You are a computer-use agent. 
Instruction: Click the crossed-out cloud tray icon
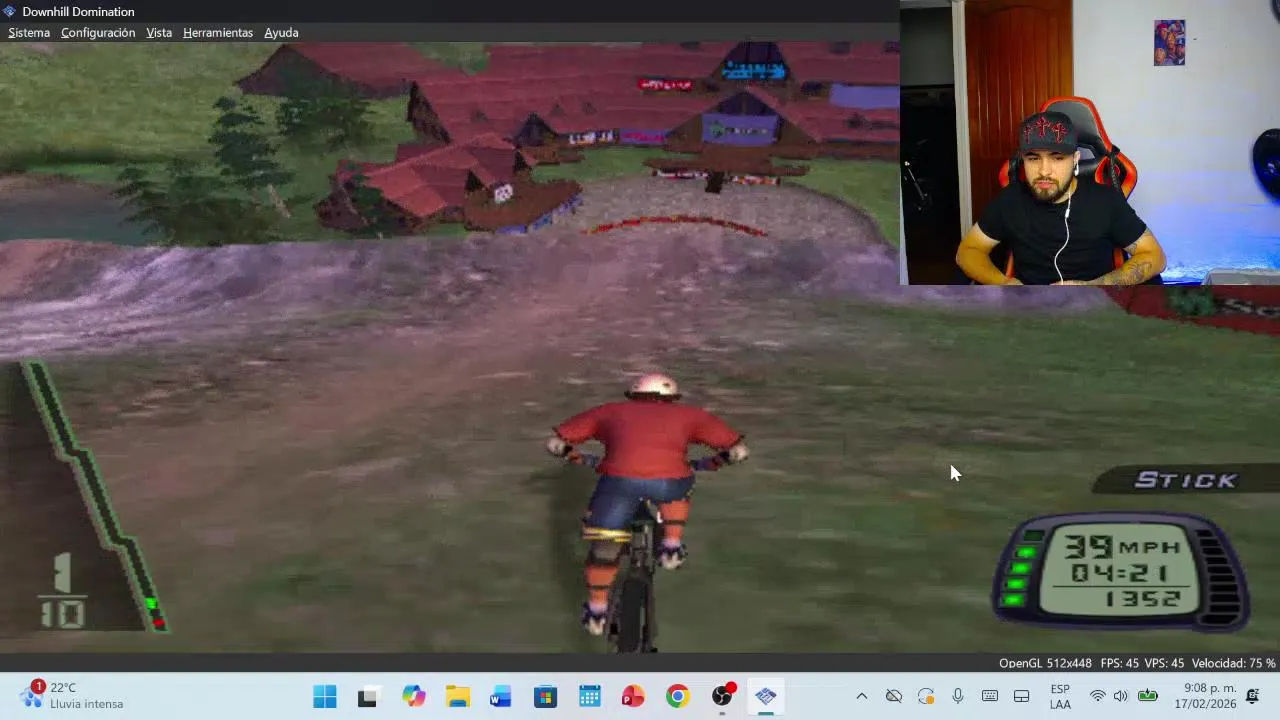pos(894,696)
